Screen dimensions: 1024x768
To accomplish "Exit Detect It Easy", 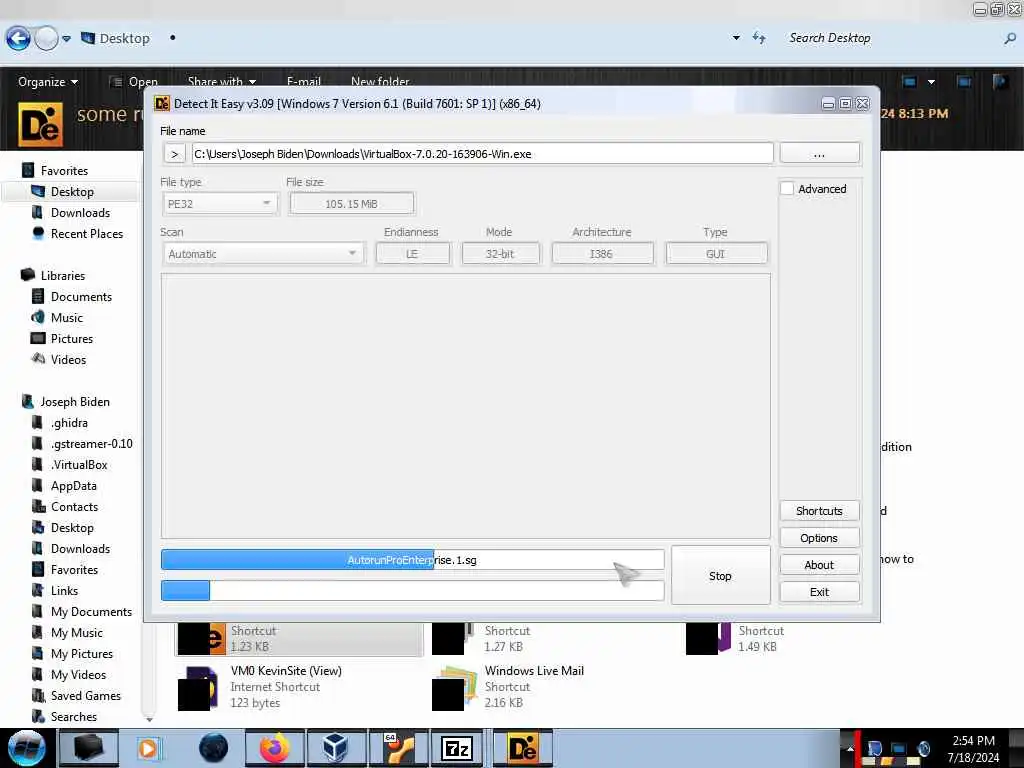I will [x=819, y=592].
